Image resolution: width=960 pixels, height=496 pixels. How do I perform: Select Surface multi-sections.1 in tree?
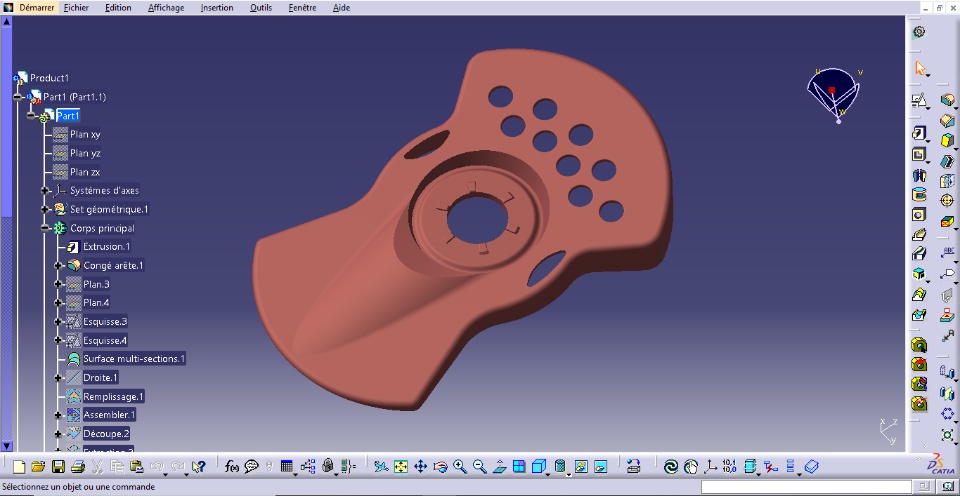pos(134,359)
